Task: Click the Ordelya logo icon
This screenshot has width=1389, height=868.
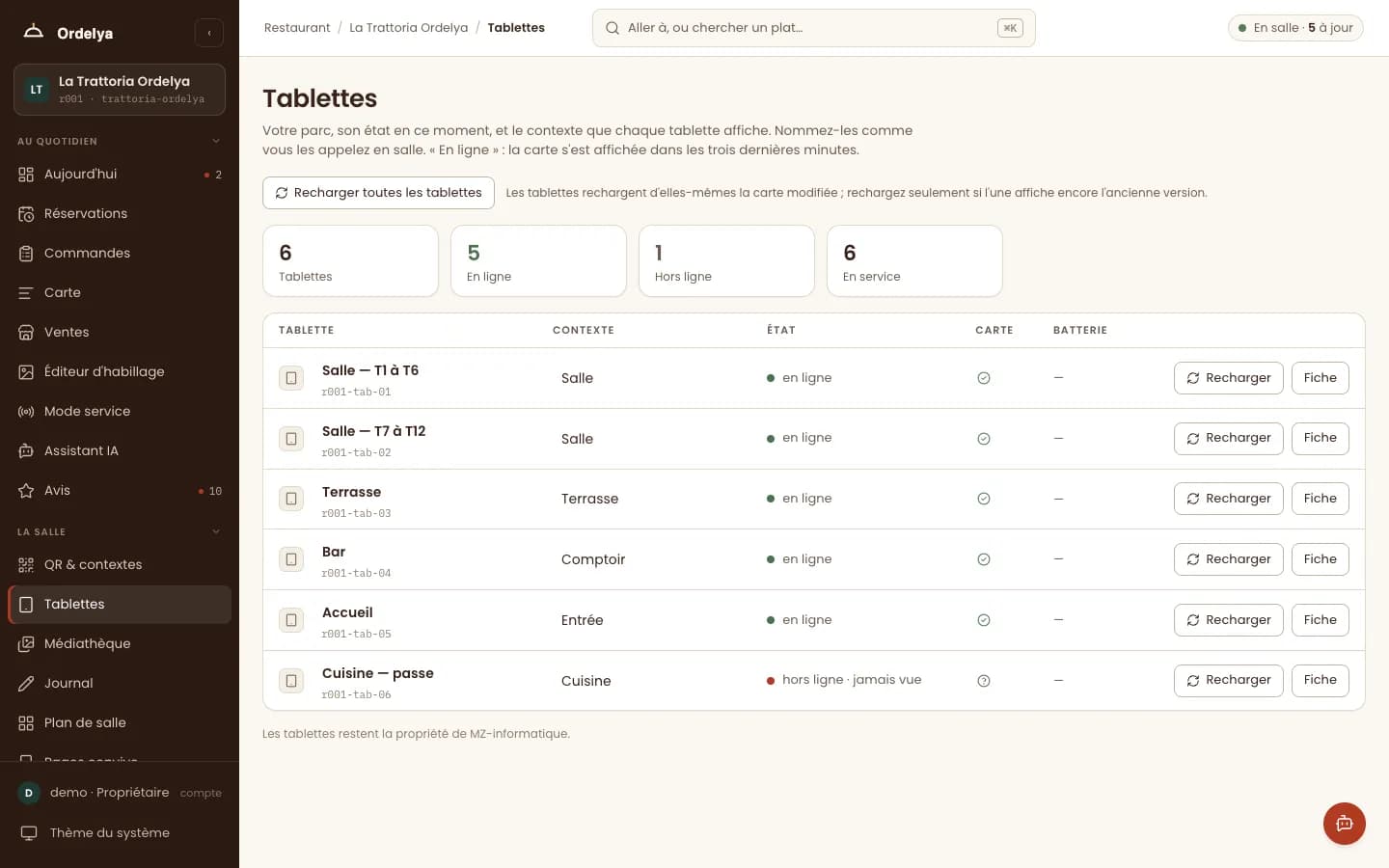Action: [34, 32]
